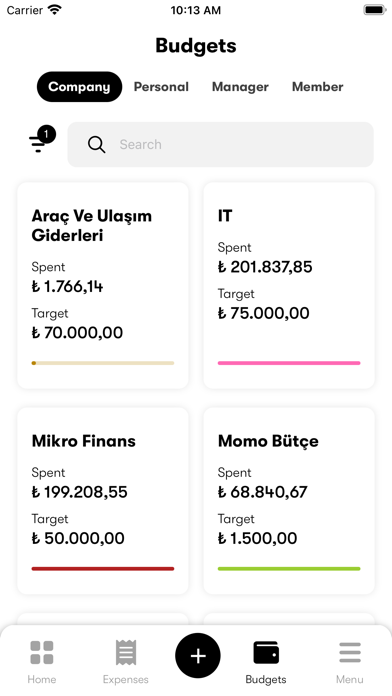Screen dimensions: 392x696
Task: Tap the Home grid icon
Action: (42, 652)
